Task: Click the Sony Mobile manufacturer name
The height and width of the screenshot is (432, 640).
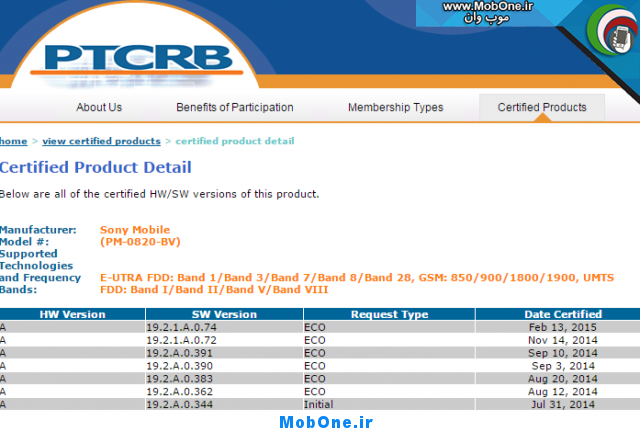Action: [x=135, y=230]
